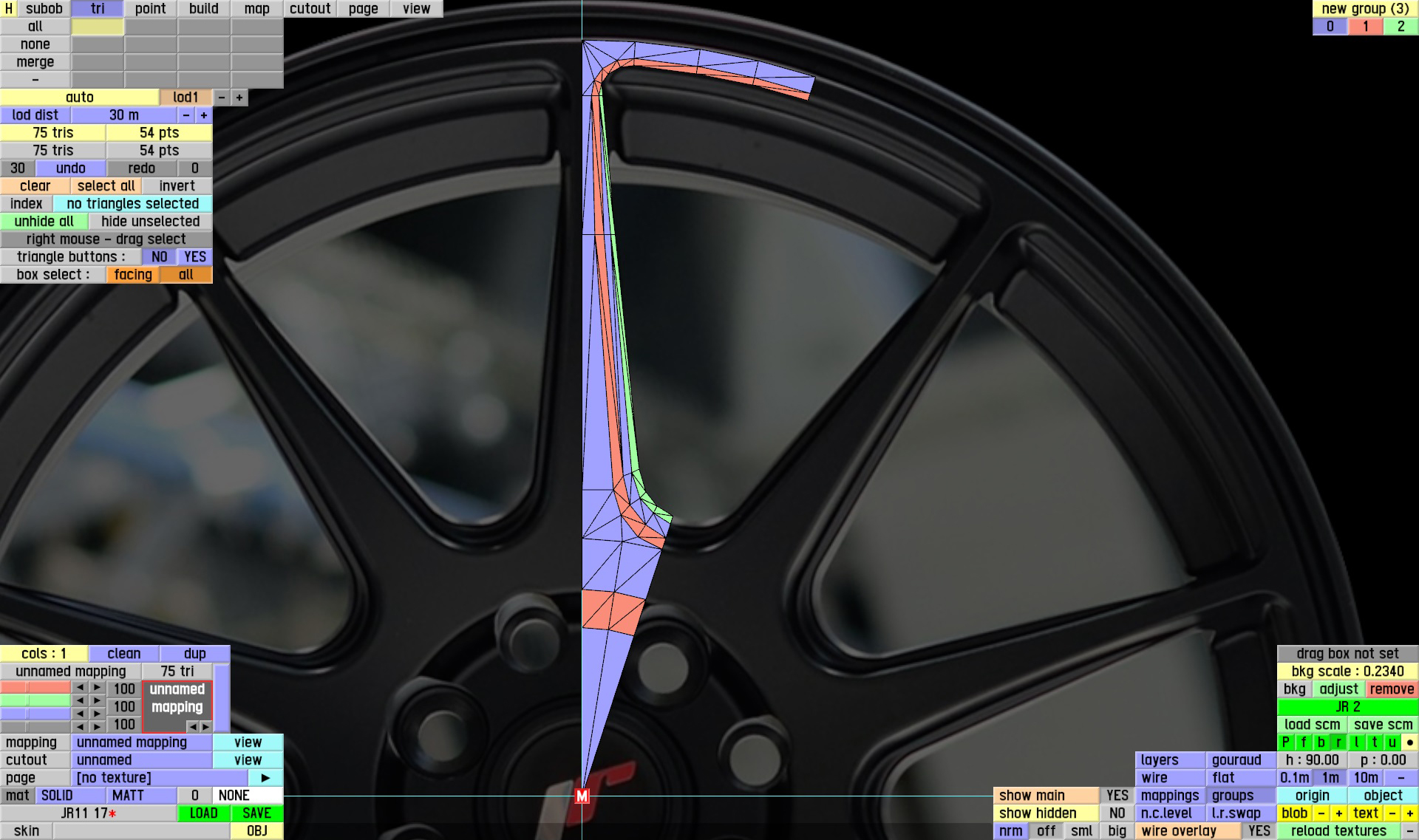Select group 1 red swatch
This screenshot has height=840, width=1419.
1365,27
